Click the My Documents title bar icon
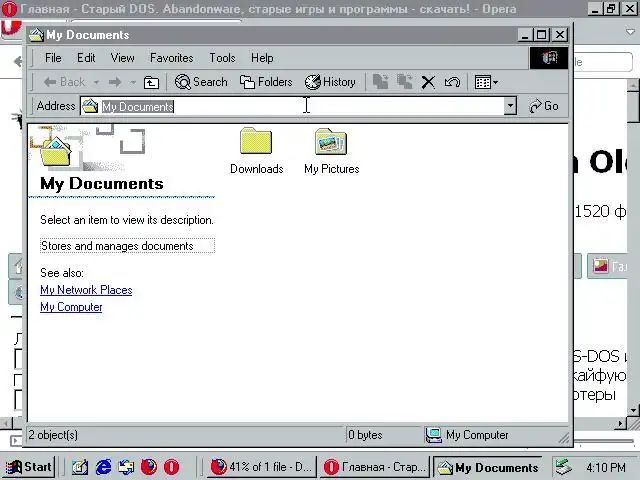This screenshot has height=480, width=640. 36,35
